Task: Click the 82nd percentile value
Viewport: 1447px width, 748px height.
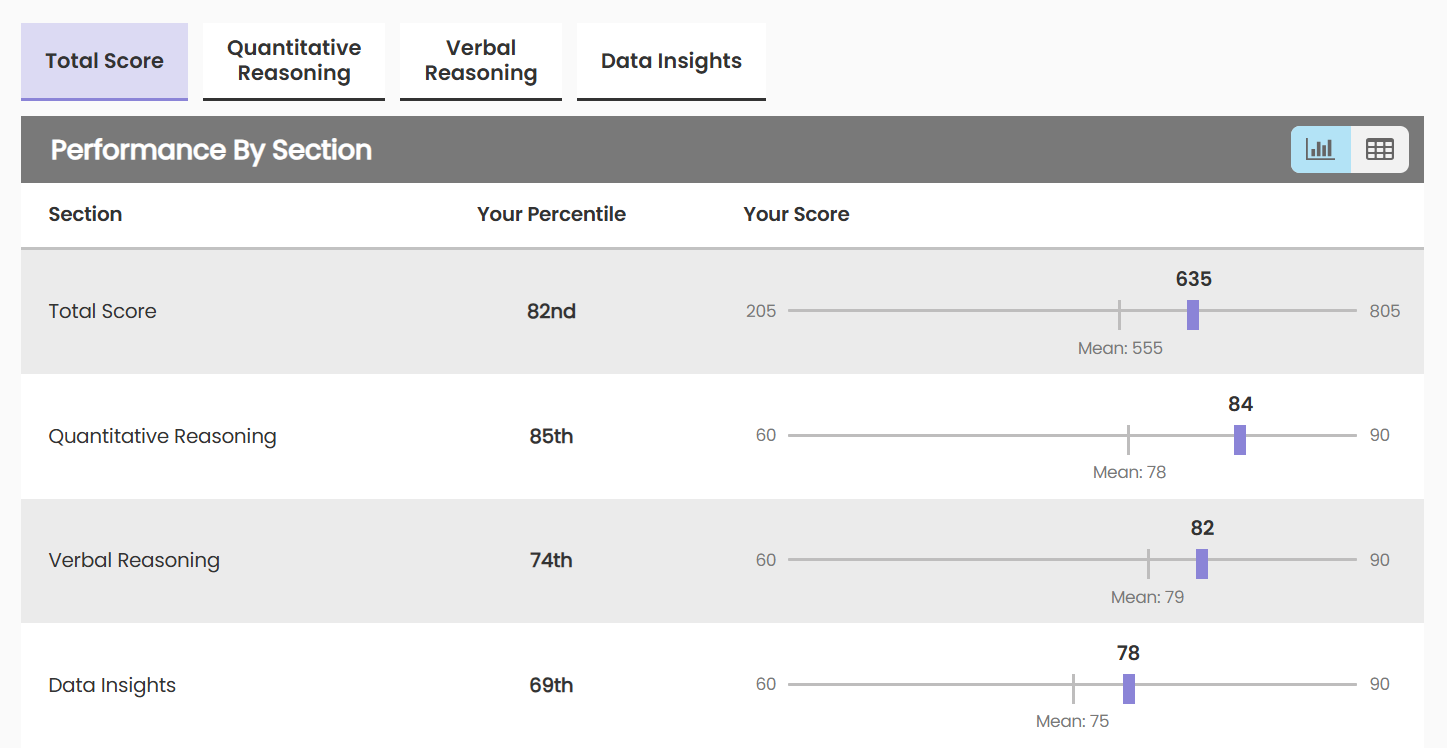Action: pyautogui.click(x=551, y=311)
